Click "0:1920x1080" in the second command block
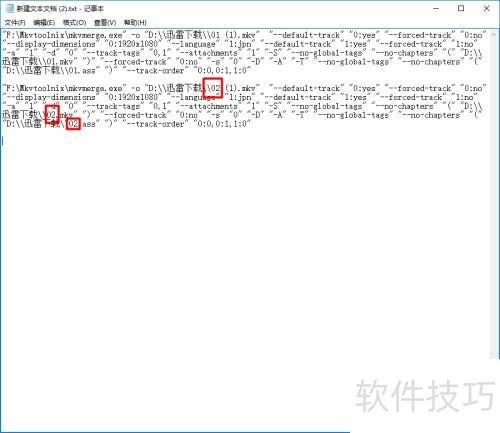This screenshot has width=500, height=433. tap(133, 97)
